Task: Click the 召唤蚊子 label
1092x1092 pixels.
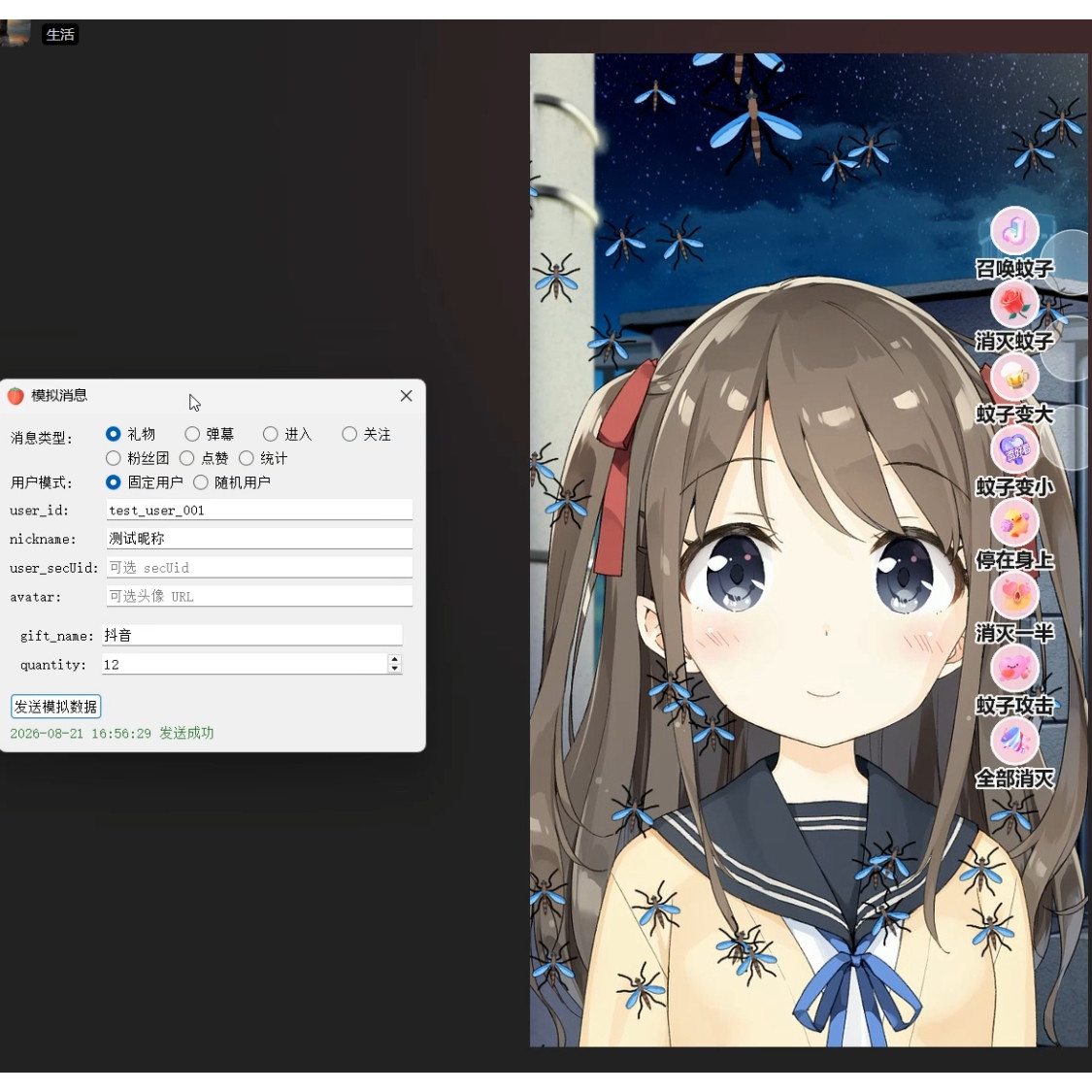Action: point(1014,268)
